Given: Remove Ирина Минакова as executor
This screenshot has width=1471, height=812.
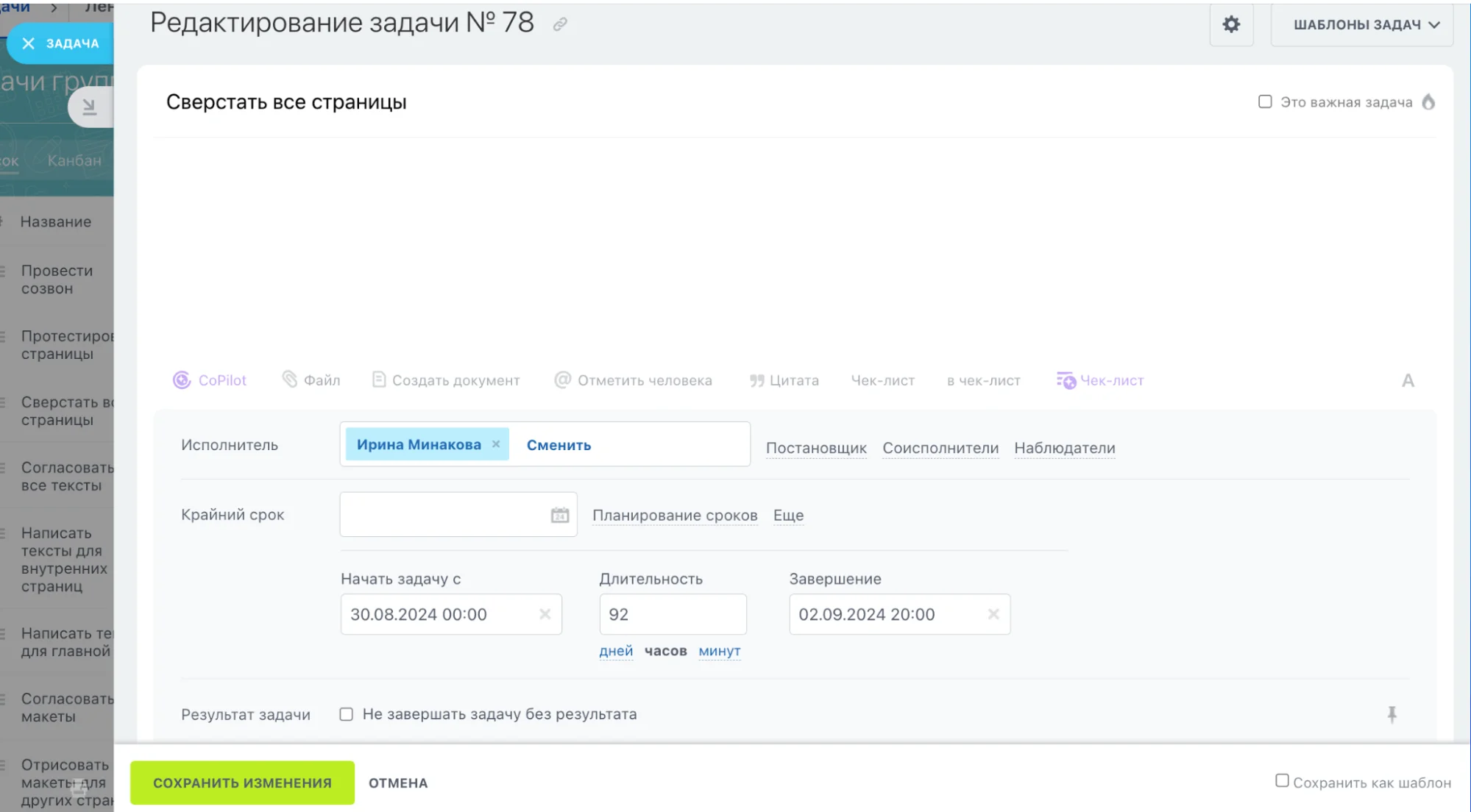Looking at the screenshot, I should 496,444.
